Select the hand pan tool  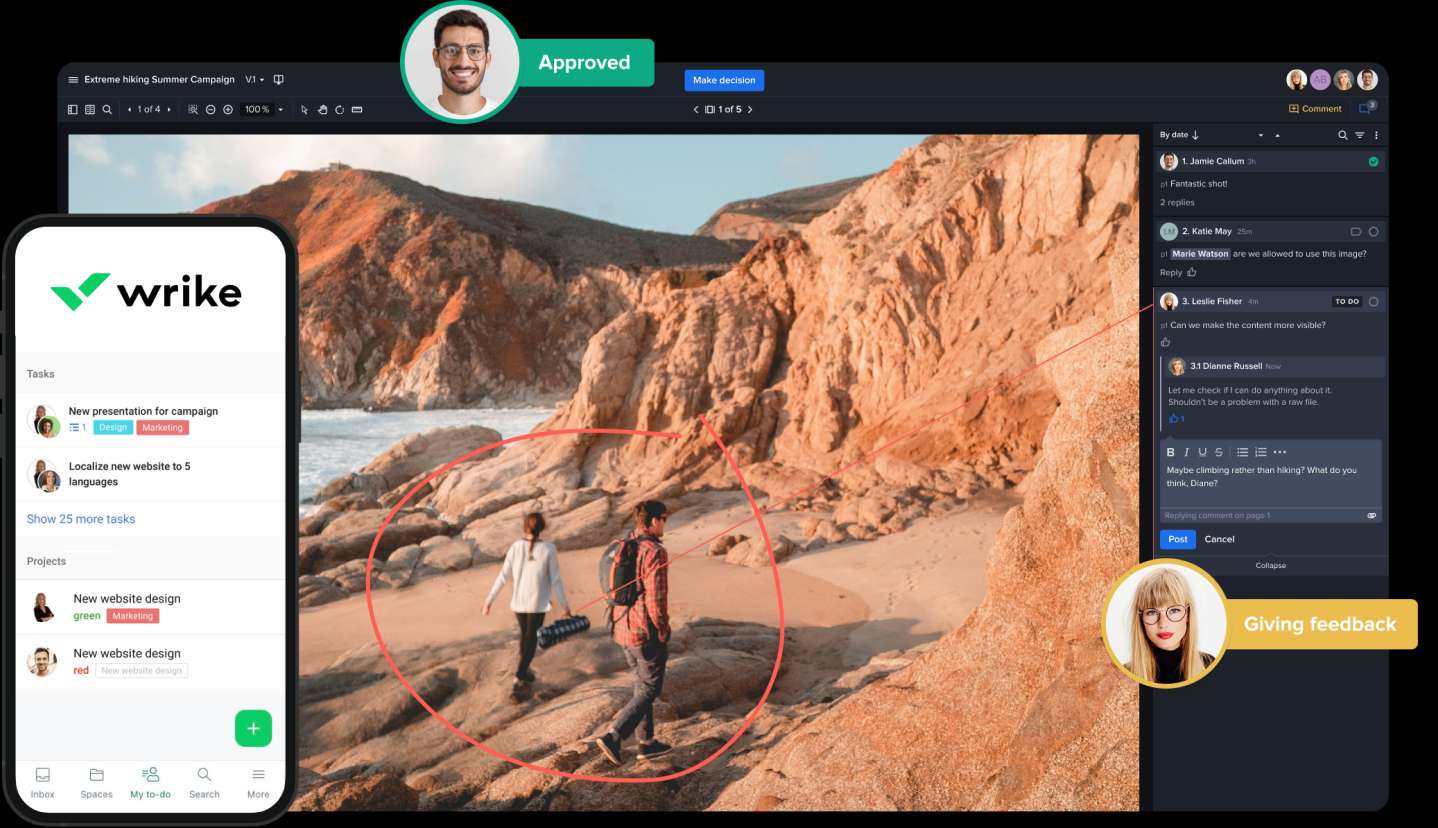point(322,109)
